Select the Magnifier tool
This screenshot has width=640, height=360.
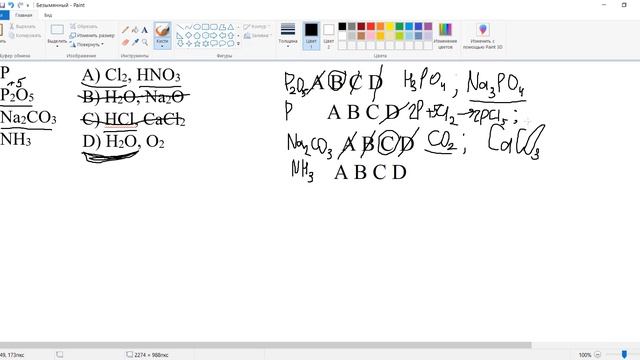[144, 42]
